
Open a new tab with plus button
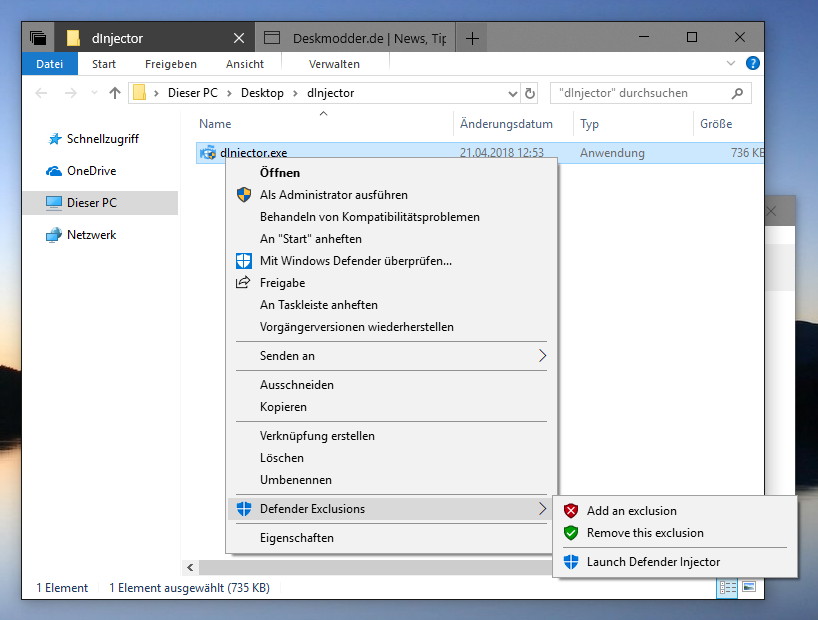(472, 38)
